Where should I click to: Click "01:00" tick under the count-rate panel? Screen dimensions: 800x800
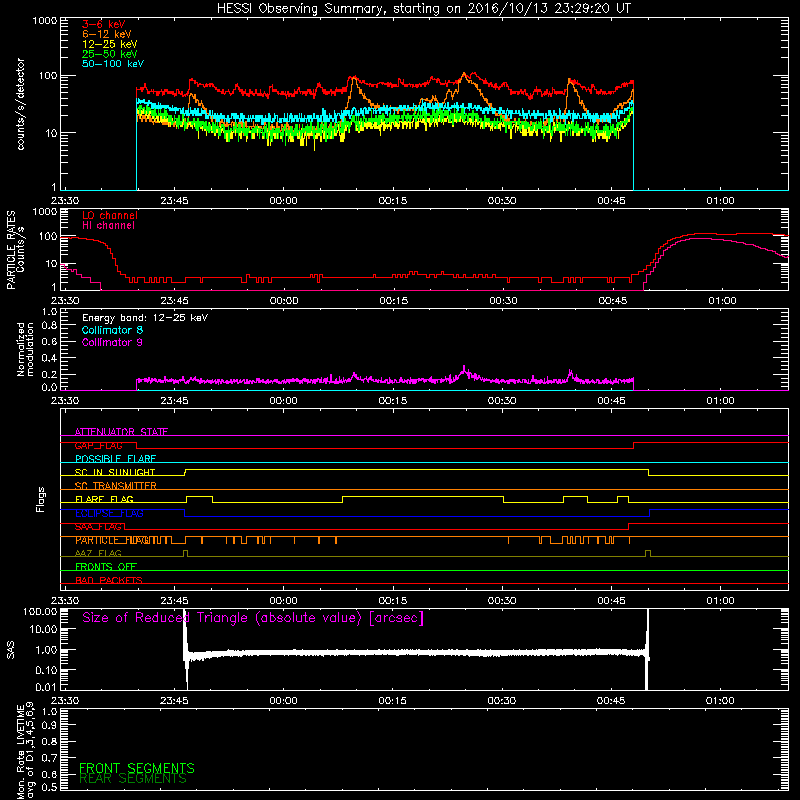click(720, 201)
